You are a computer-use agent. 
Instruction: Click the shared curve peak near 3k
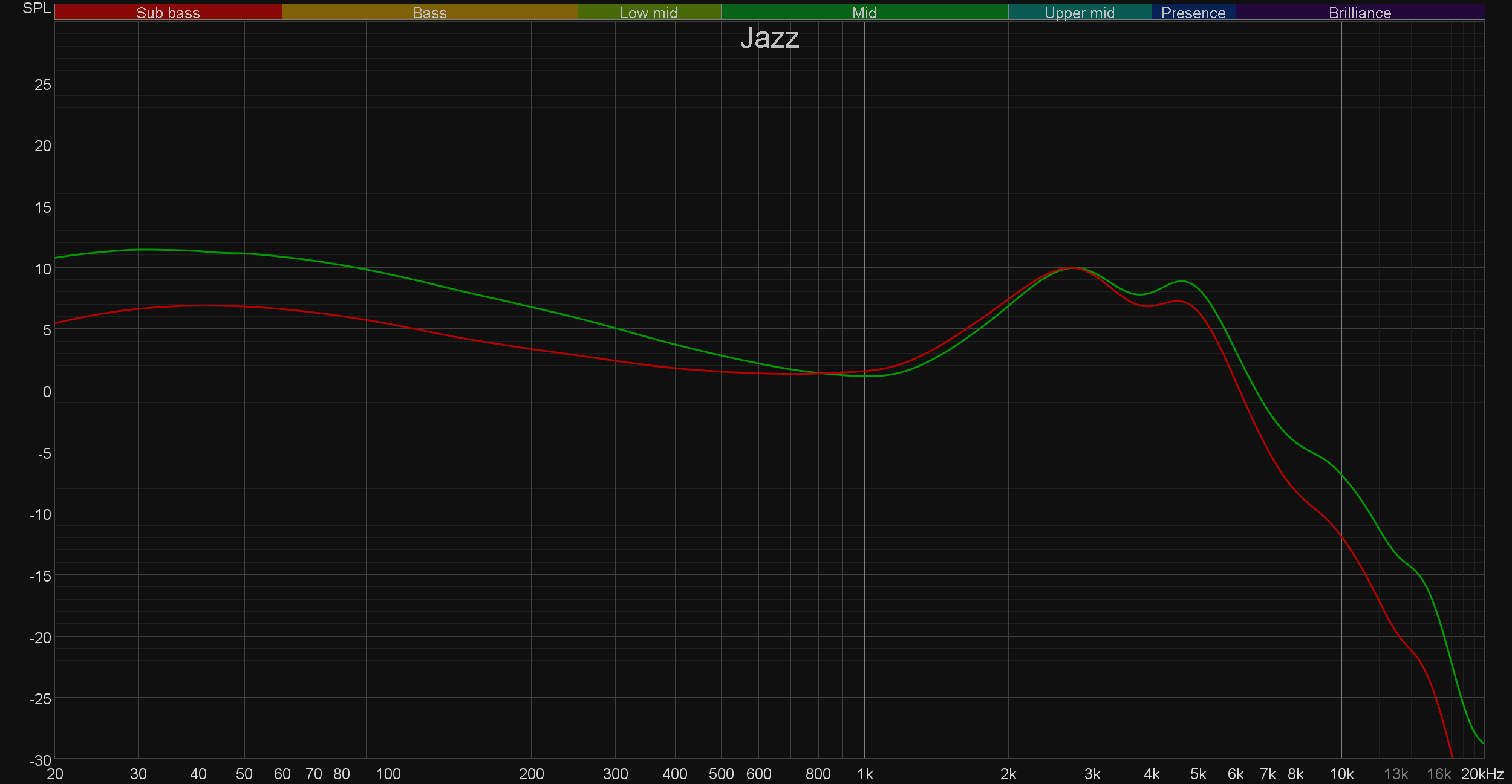coord(1073,268)
